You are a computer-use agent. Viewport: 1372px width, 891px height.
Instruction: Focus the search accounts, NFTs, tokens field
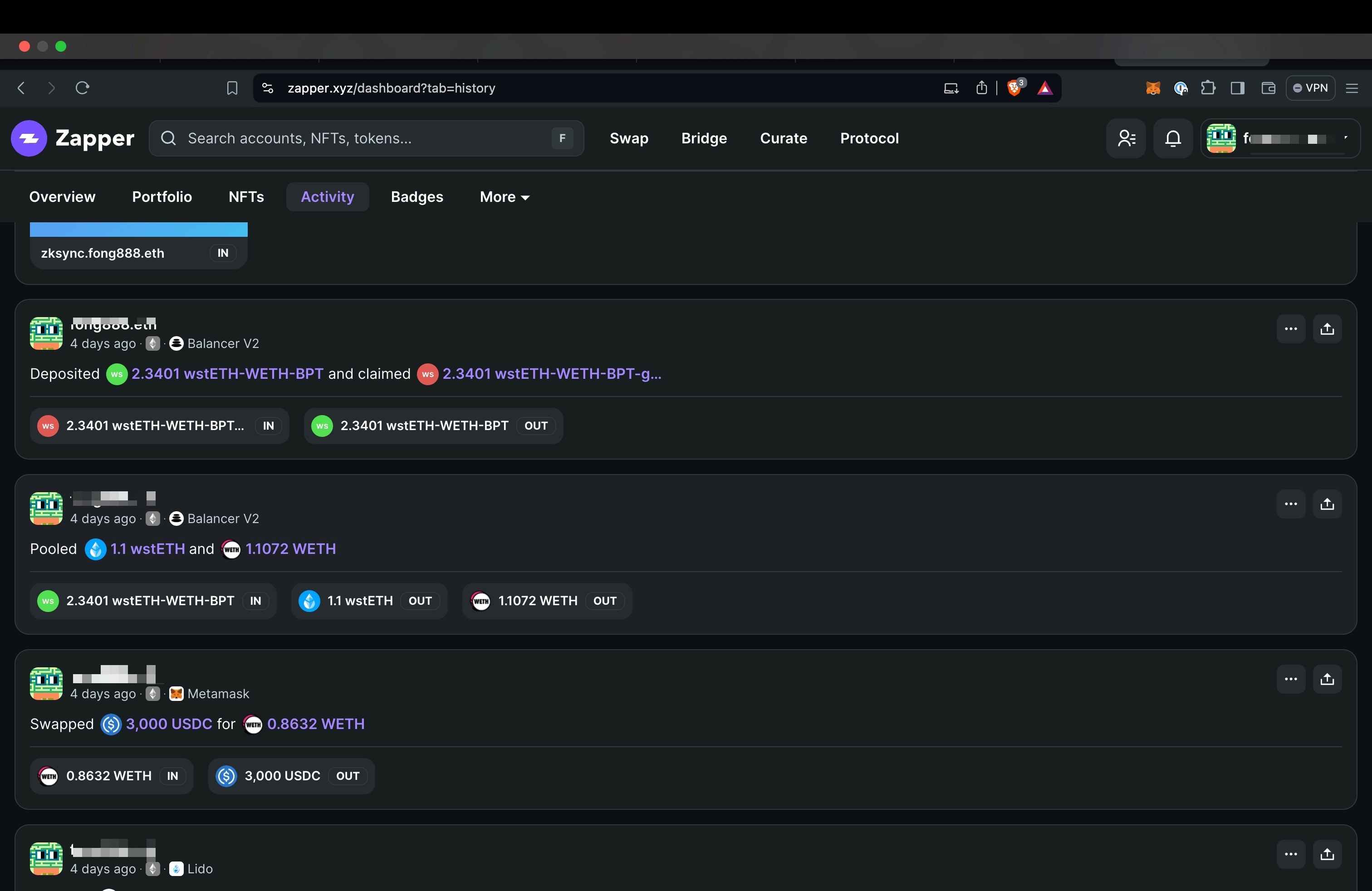point(363,138)
